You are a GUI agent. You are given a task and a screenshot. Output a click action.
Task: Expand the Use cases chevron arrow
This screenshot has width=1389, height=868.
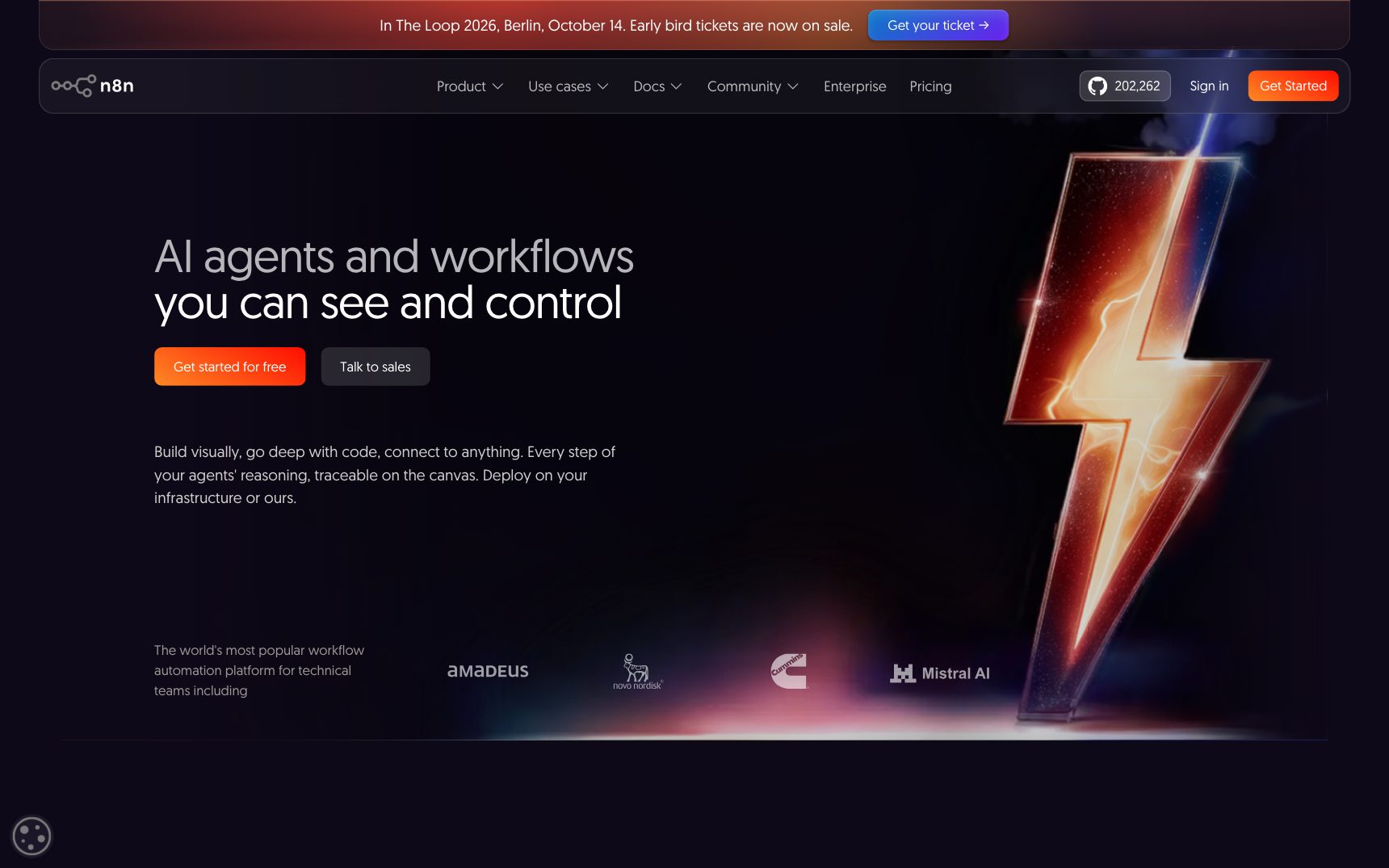(x=603, y=86)
